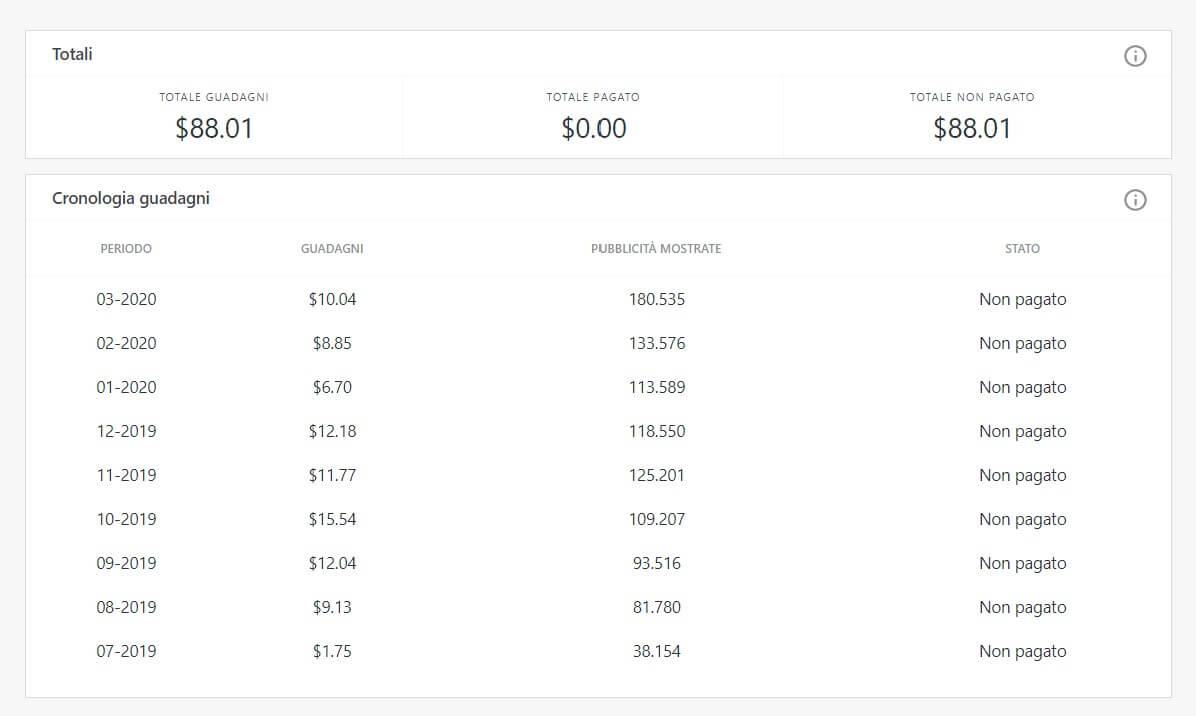Select the 03-2020 period row
The width and height of the screenshot is (1196, 716).
pyautogui.click(x=126, y=299)
